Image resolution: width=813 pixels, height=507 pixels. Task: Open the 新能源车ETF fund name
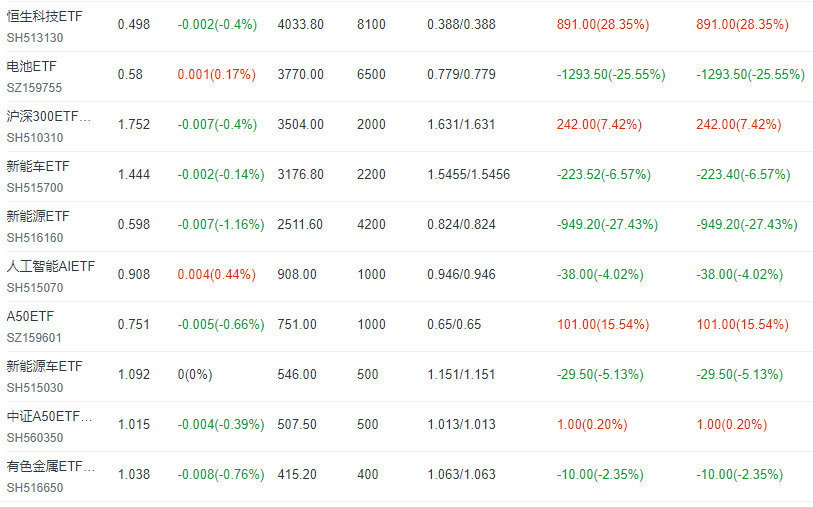(45, 367)
